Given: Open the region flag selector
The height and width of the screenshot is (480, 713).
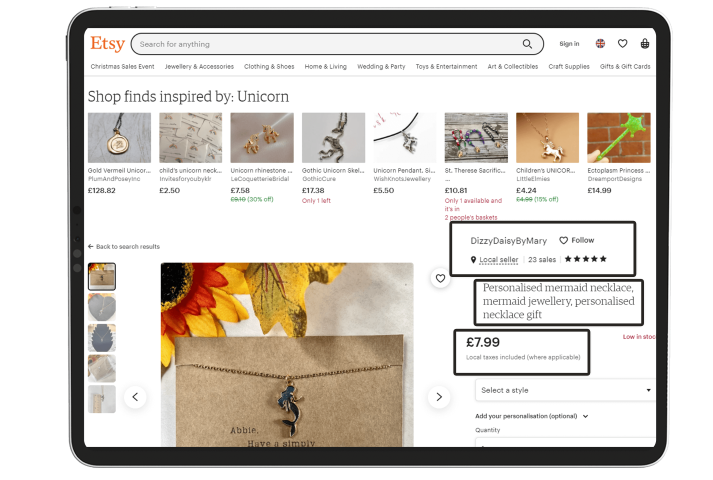Looking at the screenshot, I should pos(600,44).
